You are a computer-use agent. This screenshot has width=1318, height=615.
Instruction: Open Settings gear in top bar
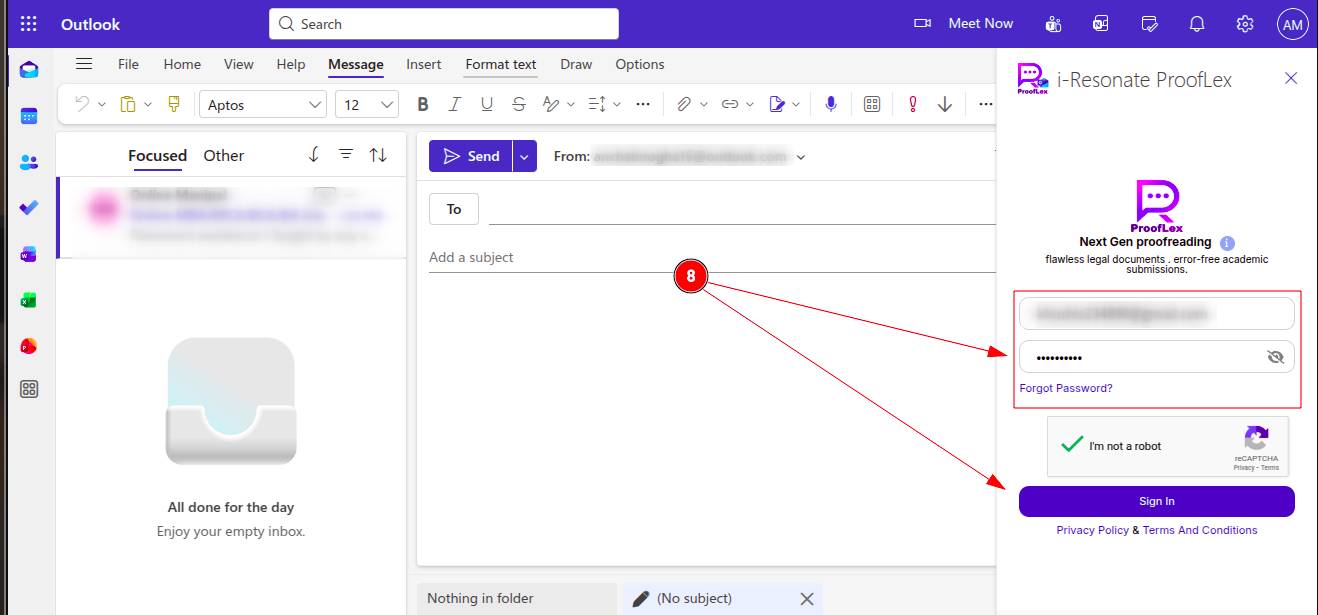tap(1244, 24)
